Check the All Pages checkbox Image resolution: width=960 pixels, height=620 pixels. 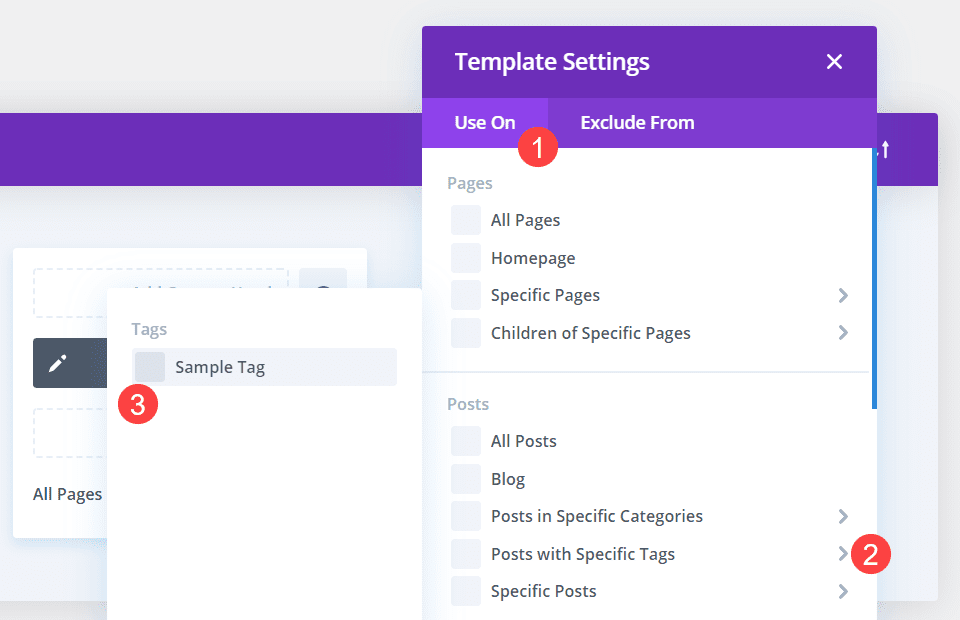[x=466, y=220]
